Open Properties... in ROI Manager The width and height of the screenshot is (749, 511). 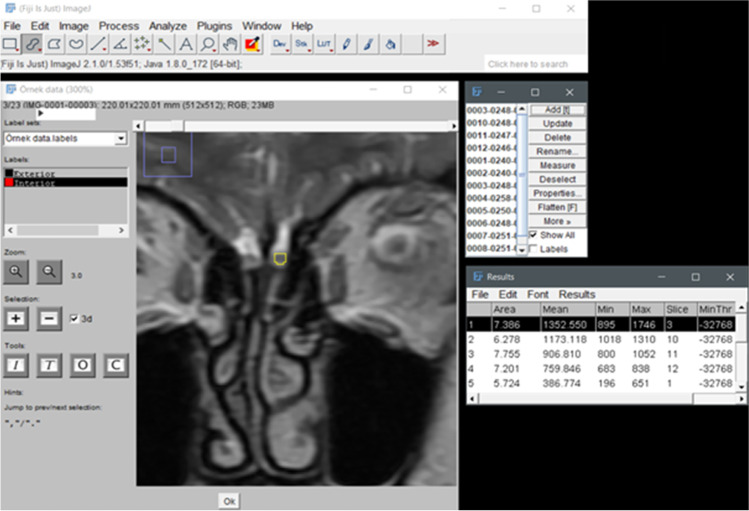[557, 193]
